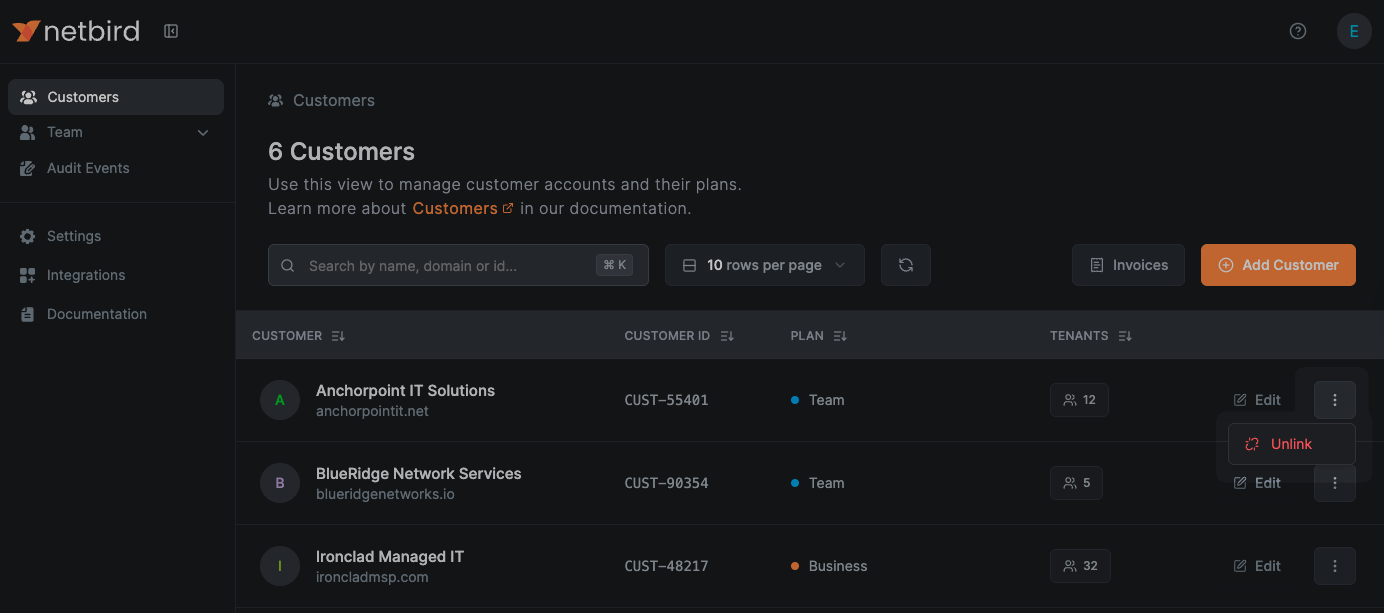Image resolution: width=1384 pixels, height=613 pixels.
Task: Sort by Customer column
Action: [298, 336]
